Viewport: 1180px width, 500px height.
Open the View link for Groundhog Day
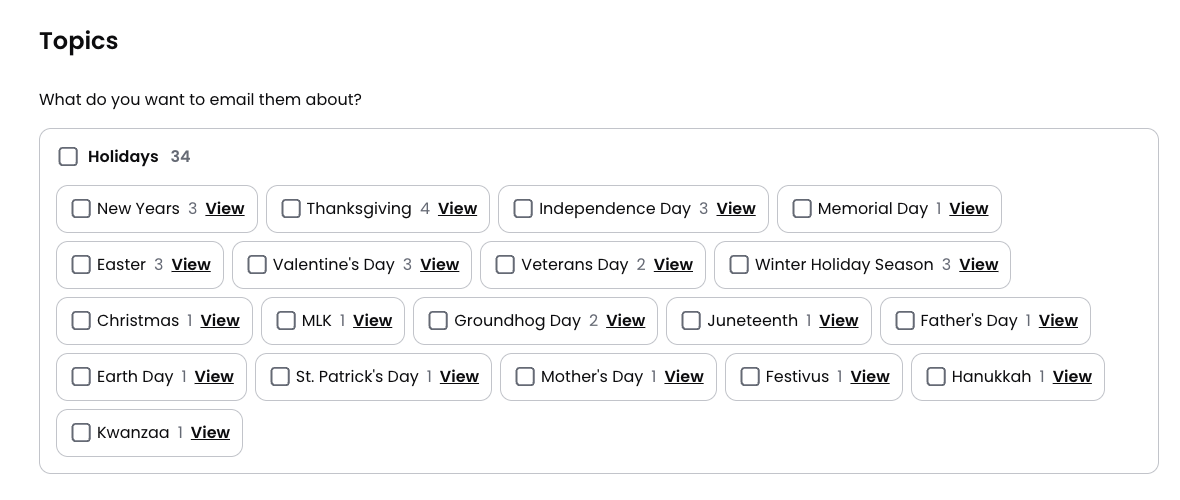625,321
